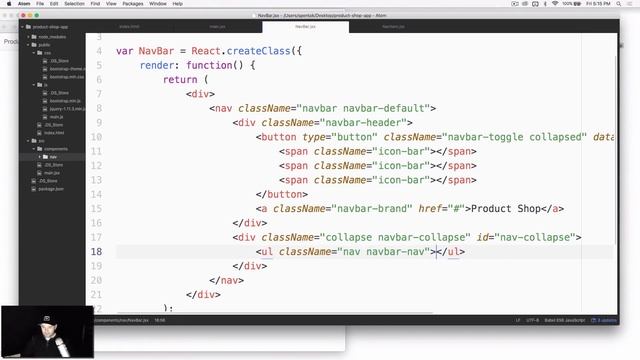
Task: Click line number 18 in the gutter
Action: (96, 251)
